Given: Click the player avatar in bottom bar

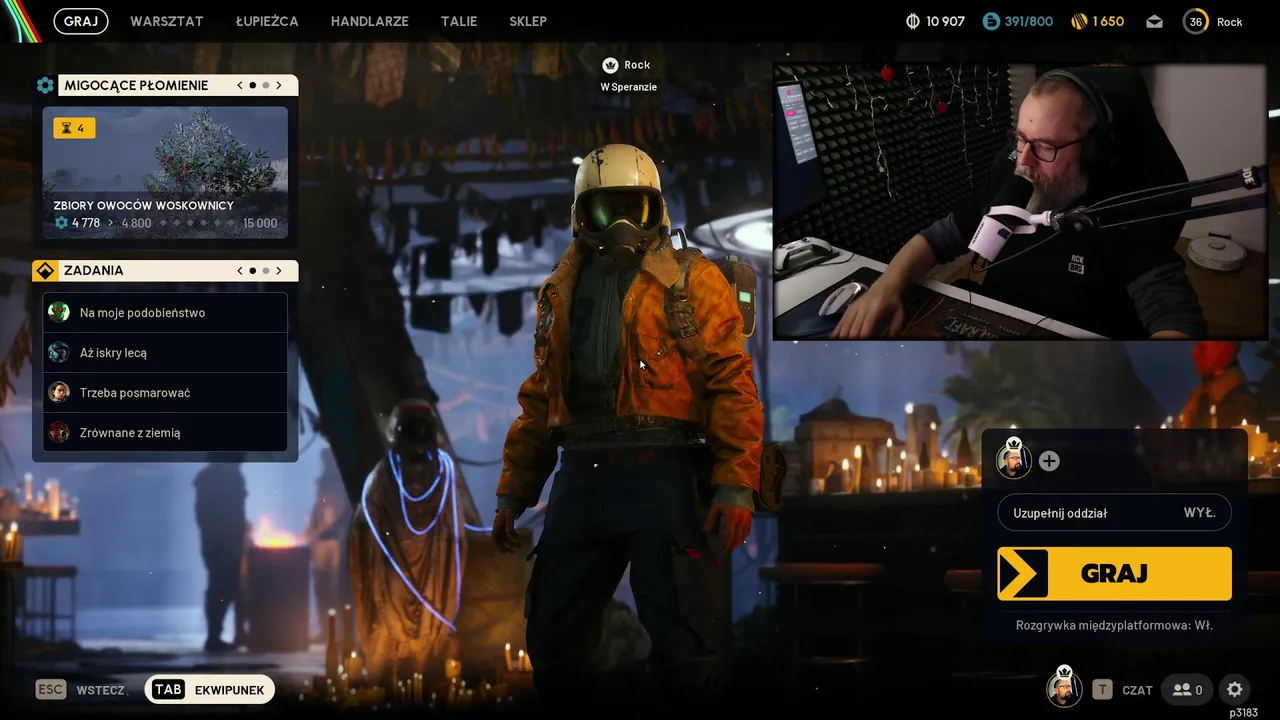Looking at the screenshot, I should (x=1064, y=688).
